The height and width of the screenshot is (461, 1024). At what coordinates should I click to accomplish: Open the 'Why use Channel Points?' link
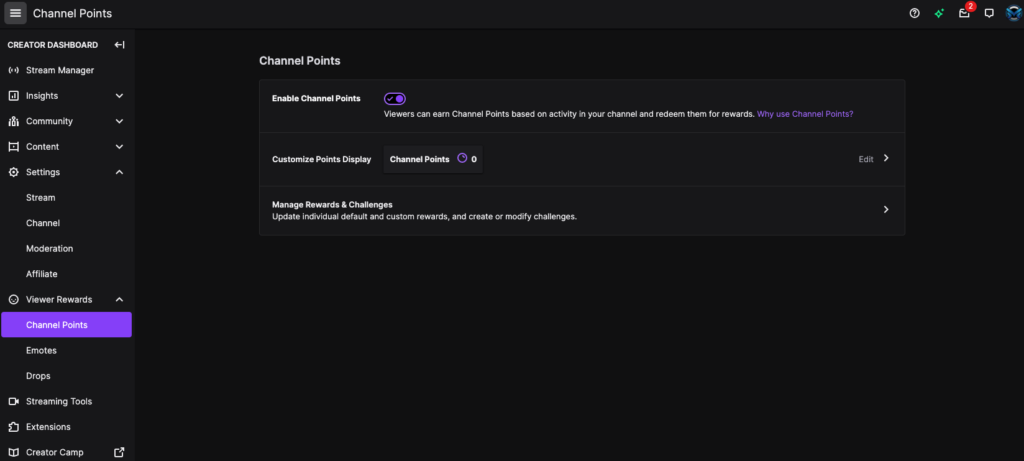coord(804,114)
